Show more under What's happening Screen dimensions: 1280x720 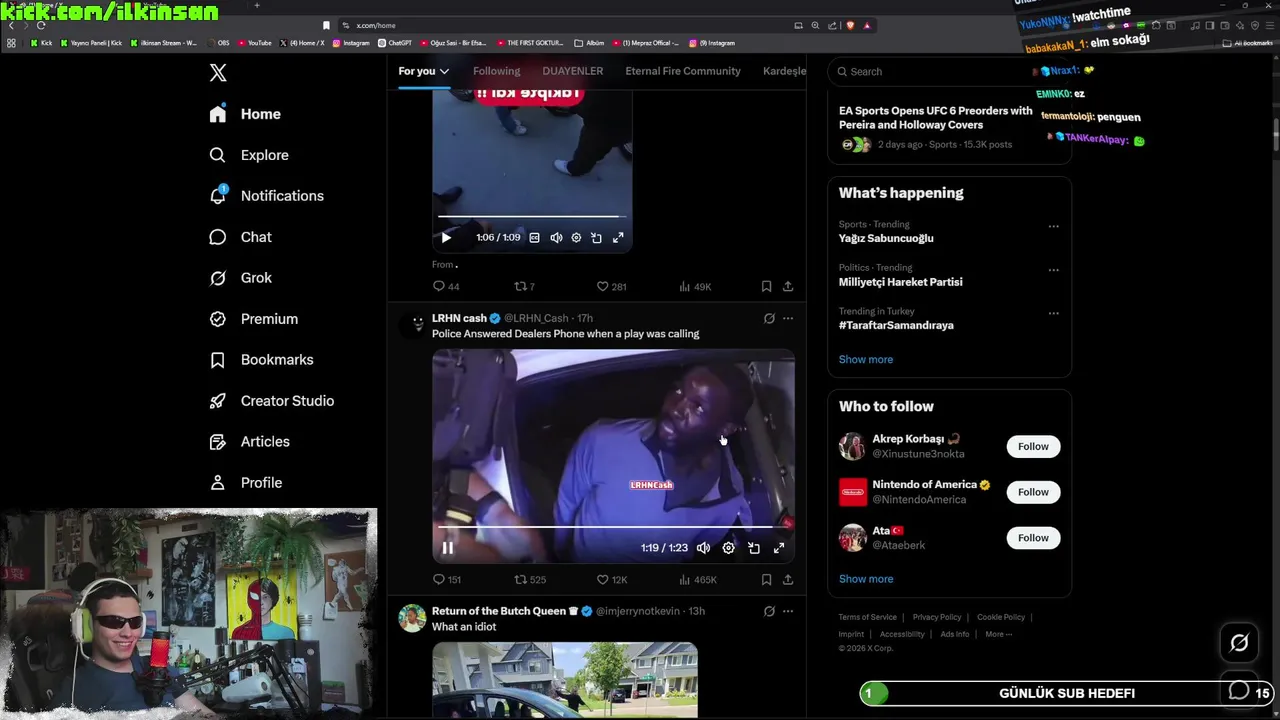(866, 360)
